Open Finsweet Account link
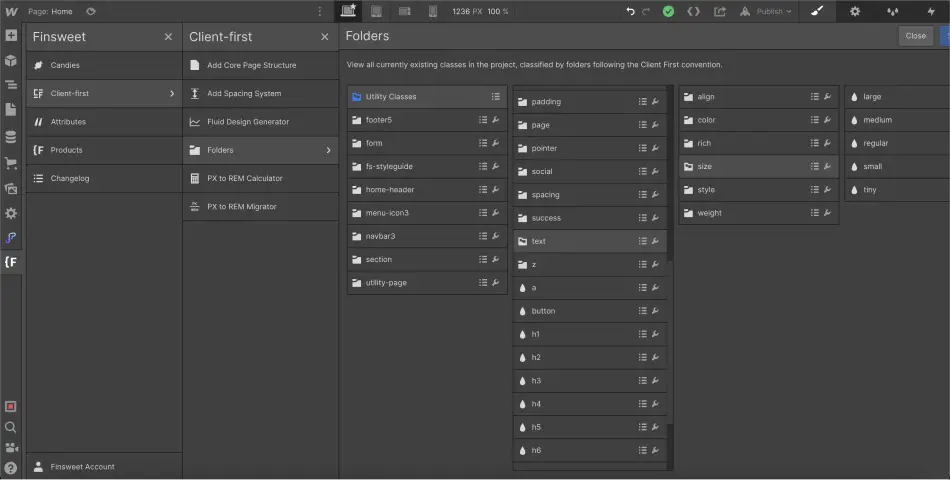Screen dimensions: 950x480 tap(104, 467)
